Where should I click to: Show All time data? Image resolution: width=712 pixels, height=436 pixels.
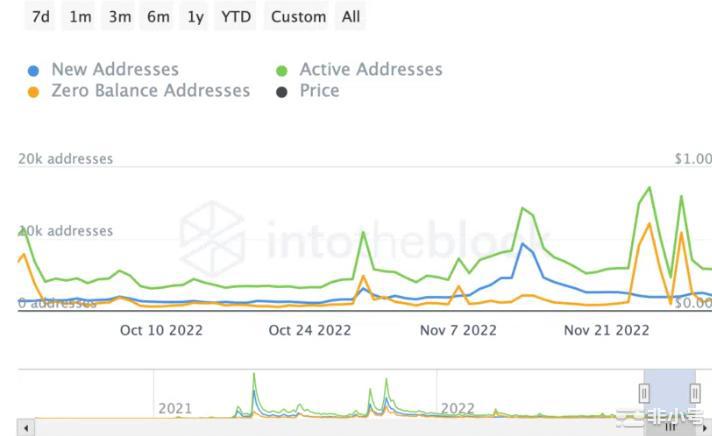[351, 16]
